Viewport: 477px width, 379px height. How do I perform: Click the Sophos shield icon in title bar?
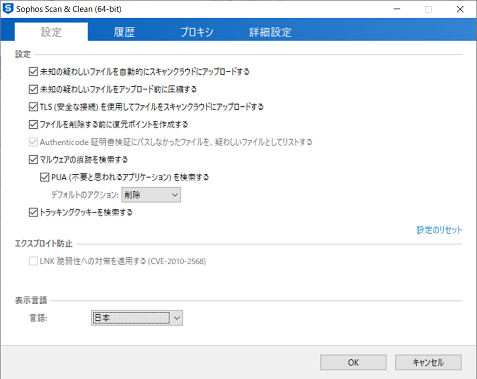pos(7,9)
